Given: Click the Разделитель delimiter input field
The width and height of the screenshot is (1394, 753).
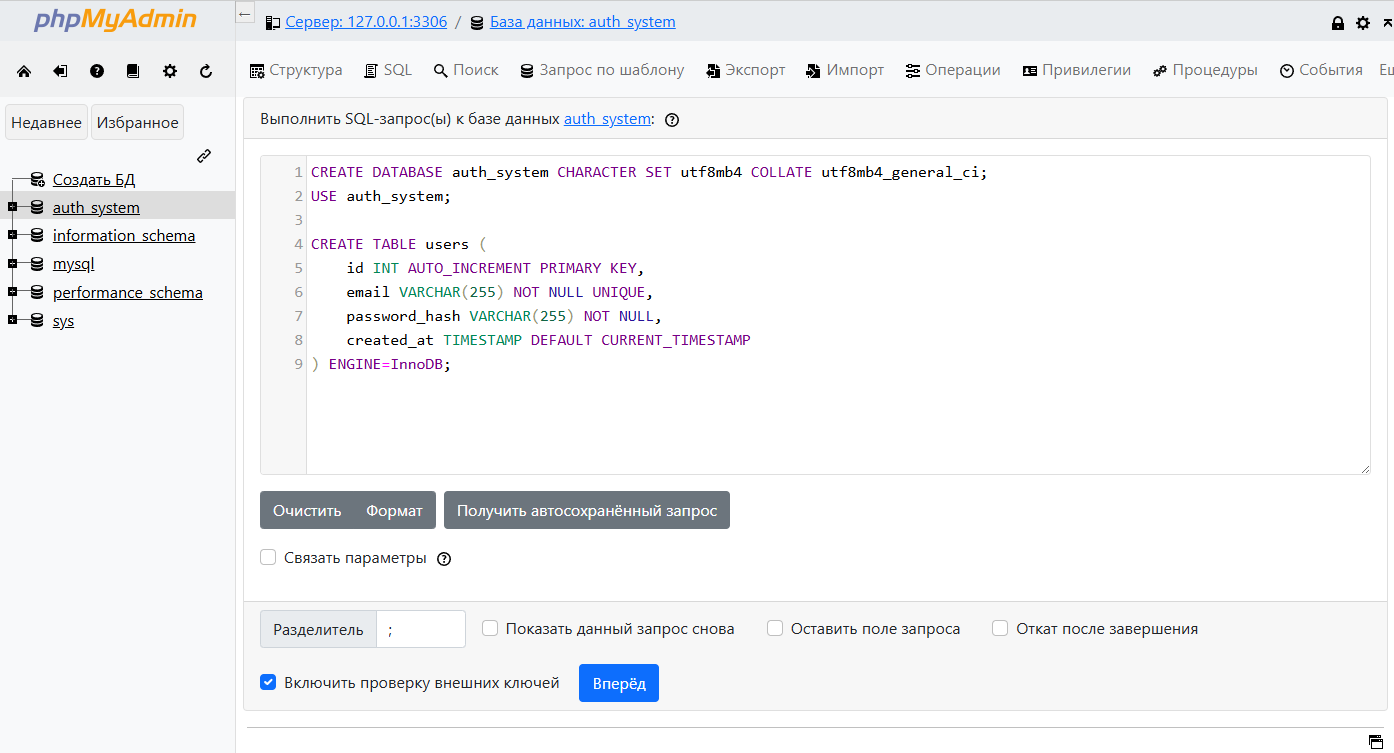Looking at the screenshot, I should (421, 629).
